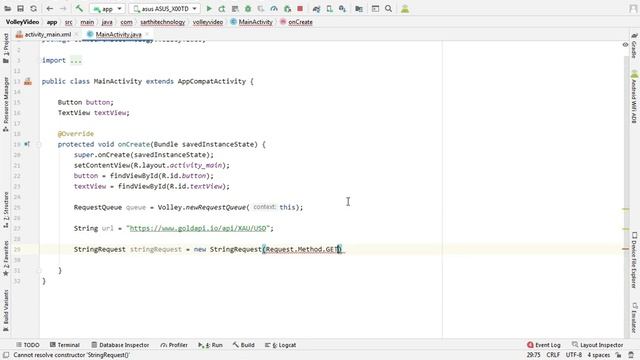Click the VolleyVideo breadcrumb
640x360 pixels.
(22, 22)
